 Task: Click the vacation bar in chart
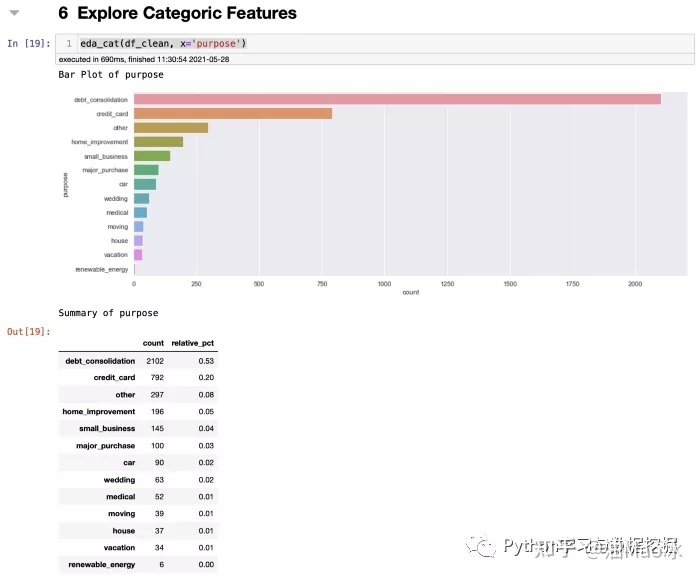(x=138, y=255)
